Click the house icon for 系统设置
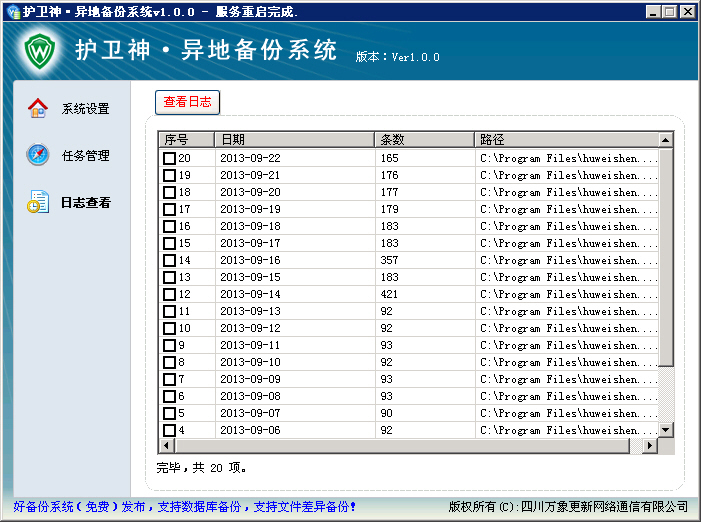The width and height of the screenshot is (701, 522). (x=38, y=108)
